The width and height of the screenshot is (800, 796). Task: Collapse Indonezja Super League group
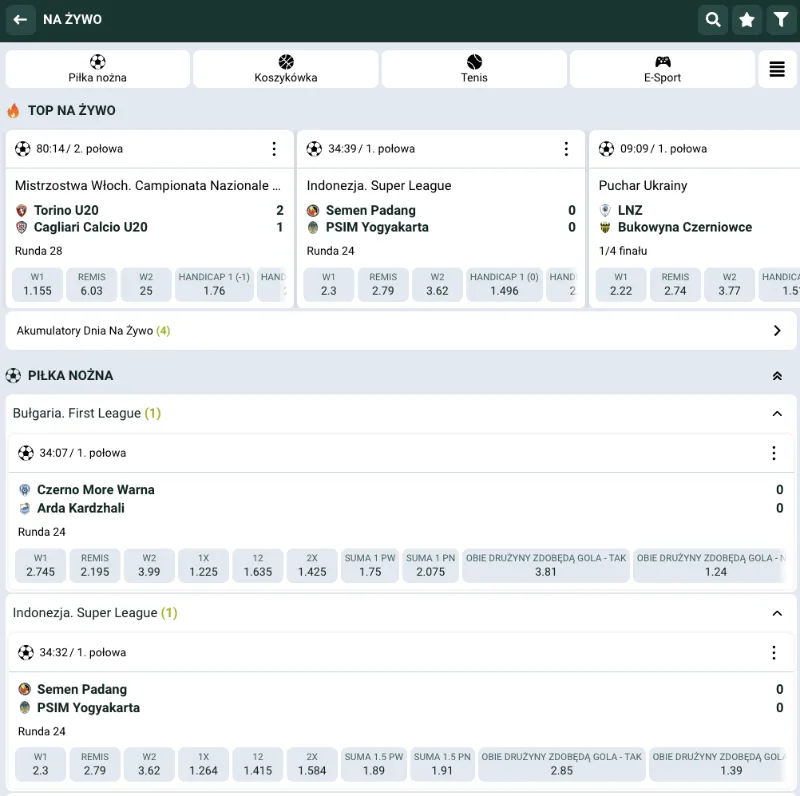(777, 613)
